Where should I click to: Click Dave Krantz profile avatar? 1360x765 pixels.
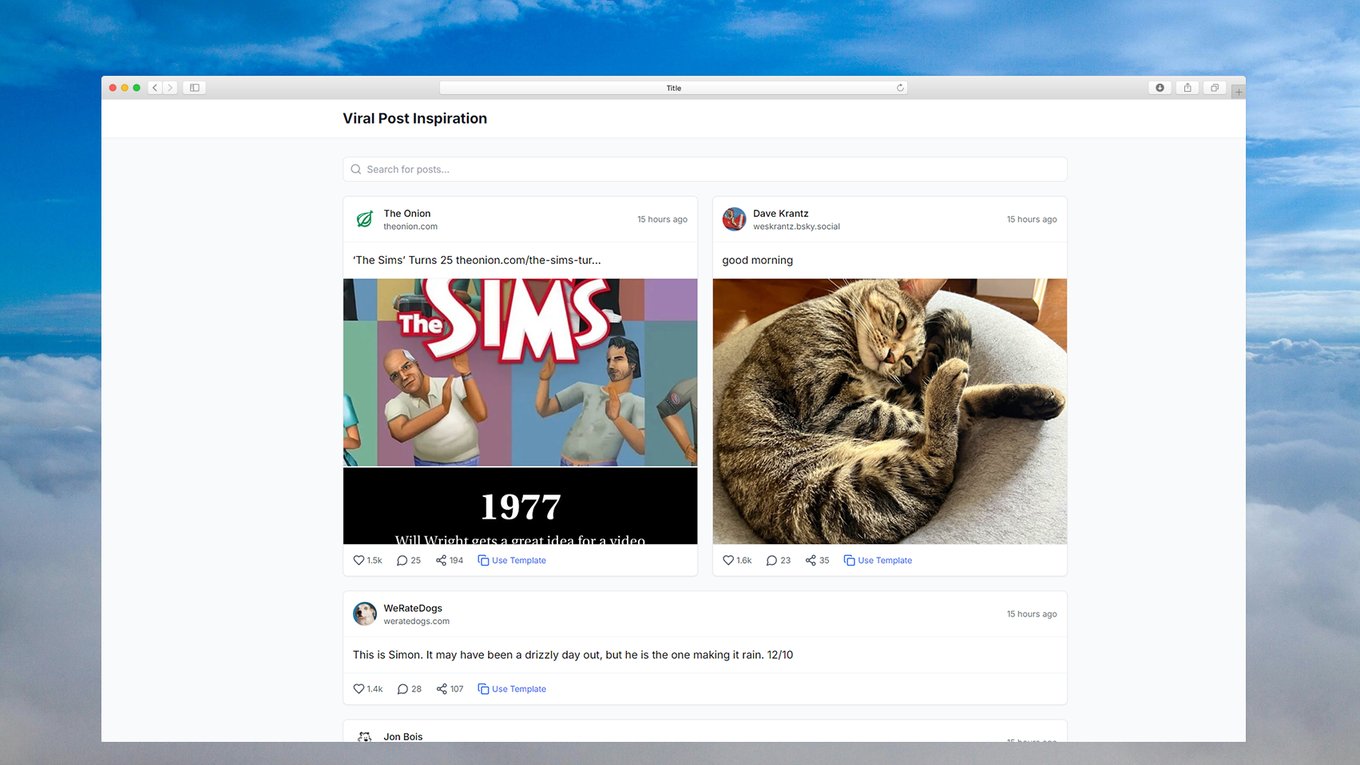[734, 219]
